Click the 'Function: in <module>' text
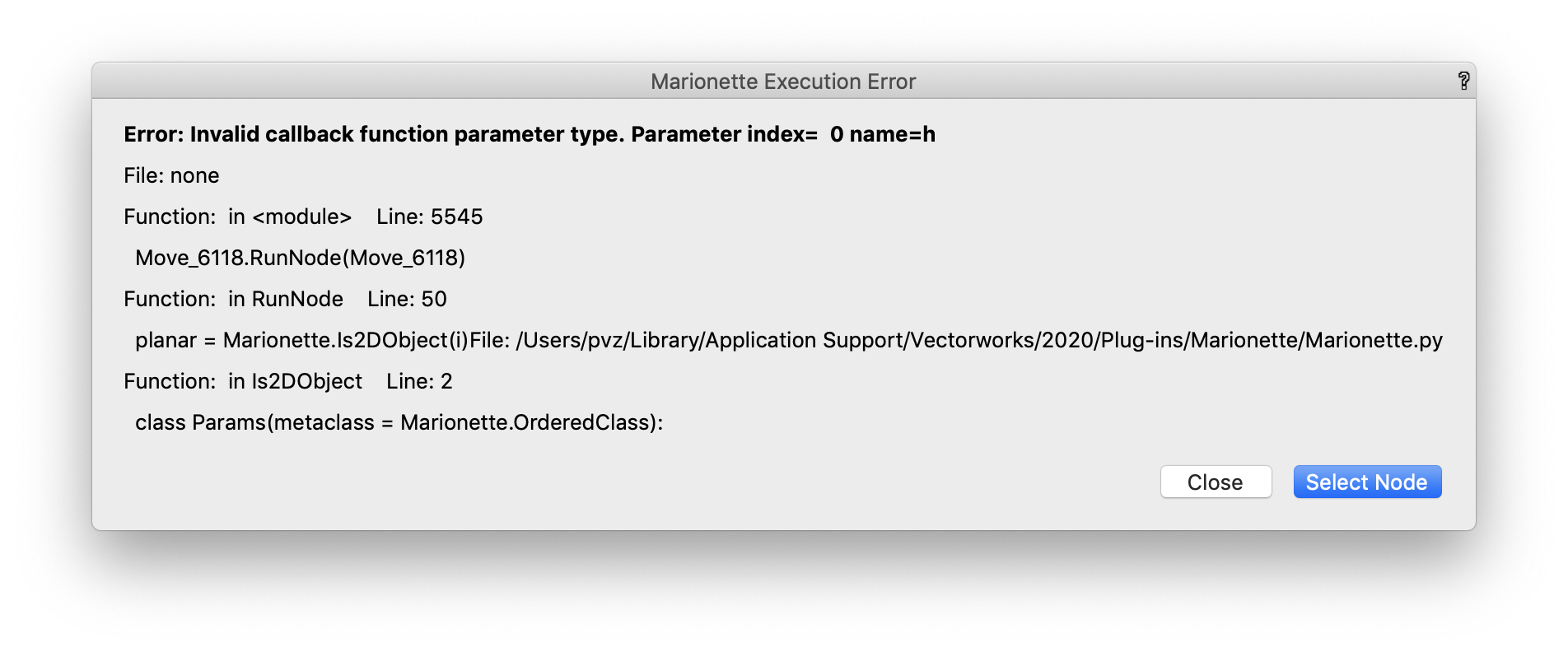The height and width of the screenshot is (652, 1568). coord(237,217)
